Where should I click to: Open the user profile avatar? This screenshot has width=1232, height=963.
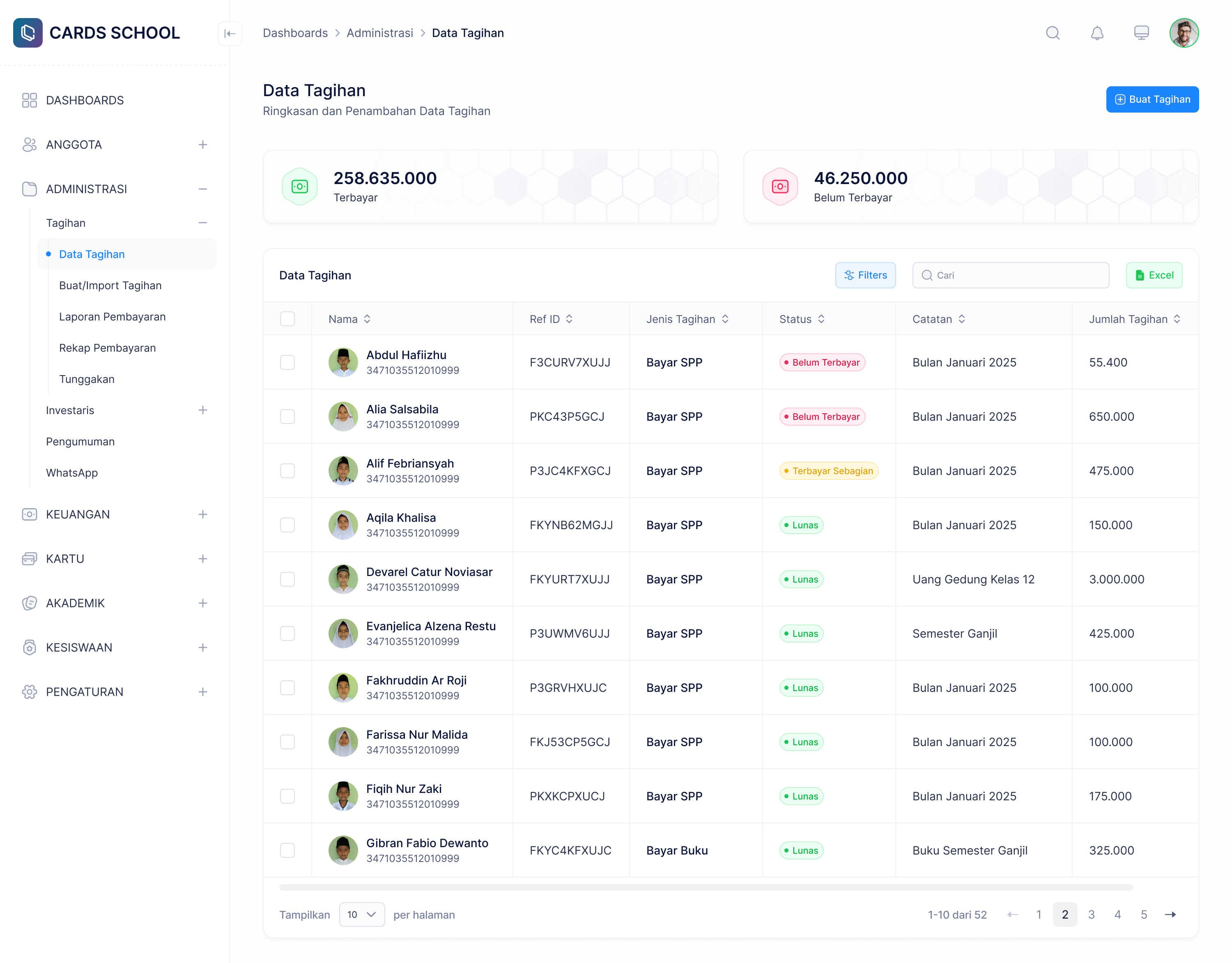1184,33
